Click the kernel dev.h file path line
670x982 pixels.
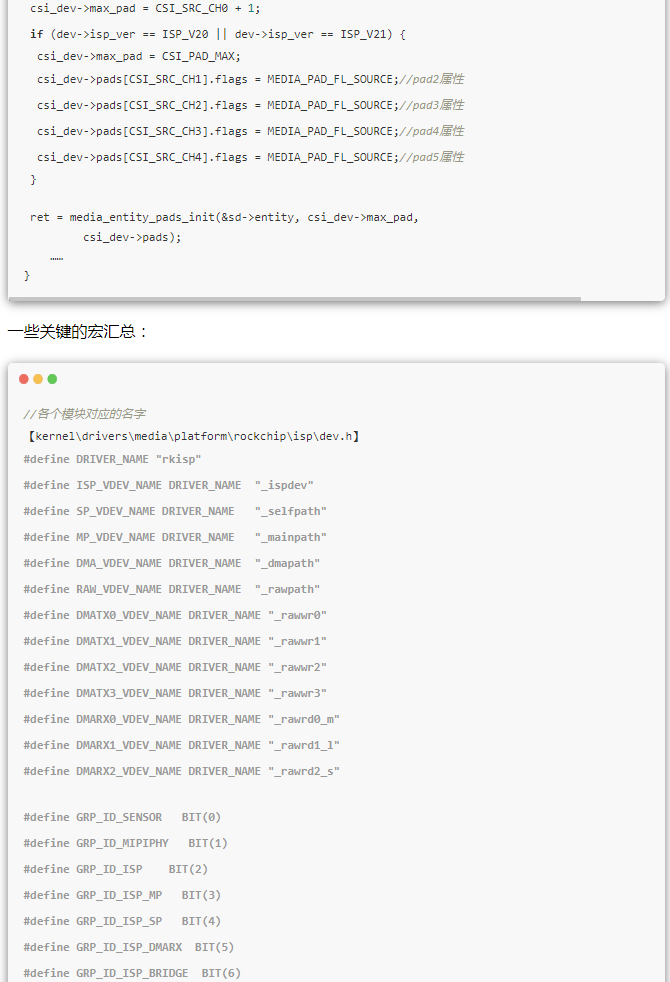click(x=192, y=436)
